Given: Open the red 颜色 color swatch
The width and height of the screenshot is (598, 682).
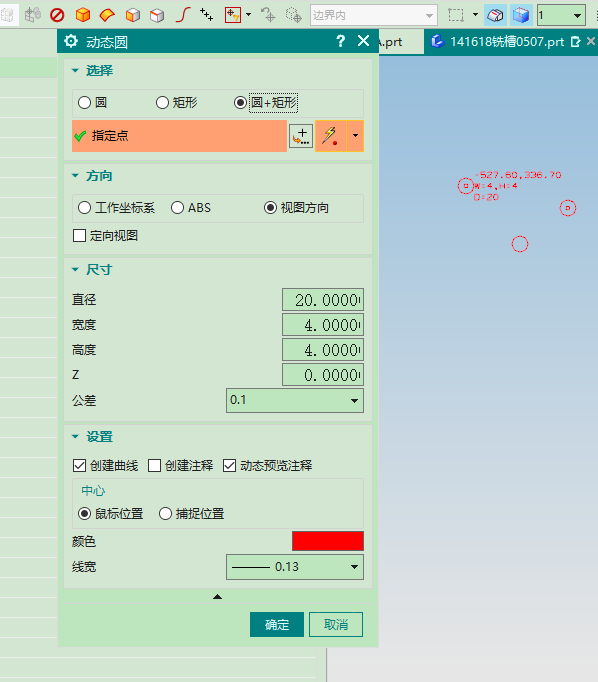Looking at the screenshot, I should (328, 541).
